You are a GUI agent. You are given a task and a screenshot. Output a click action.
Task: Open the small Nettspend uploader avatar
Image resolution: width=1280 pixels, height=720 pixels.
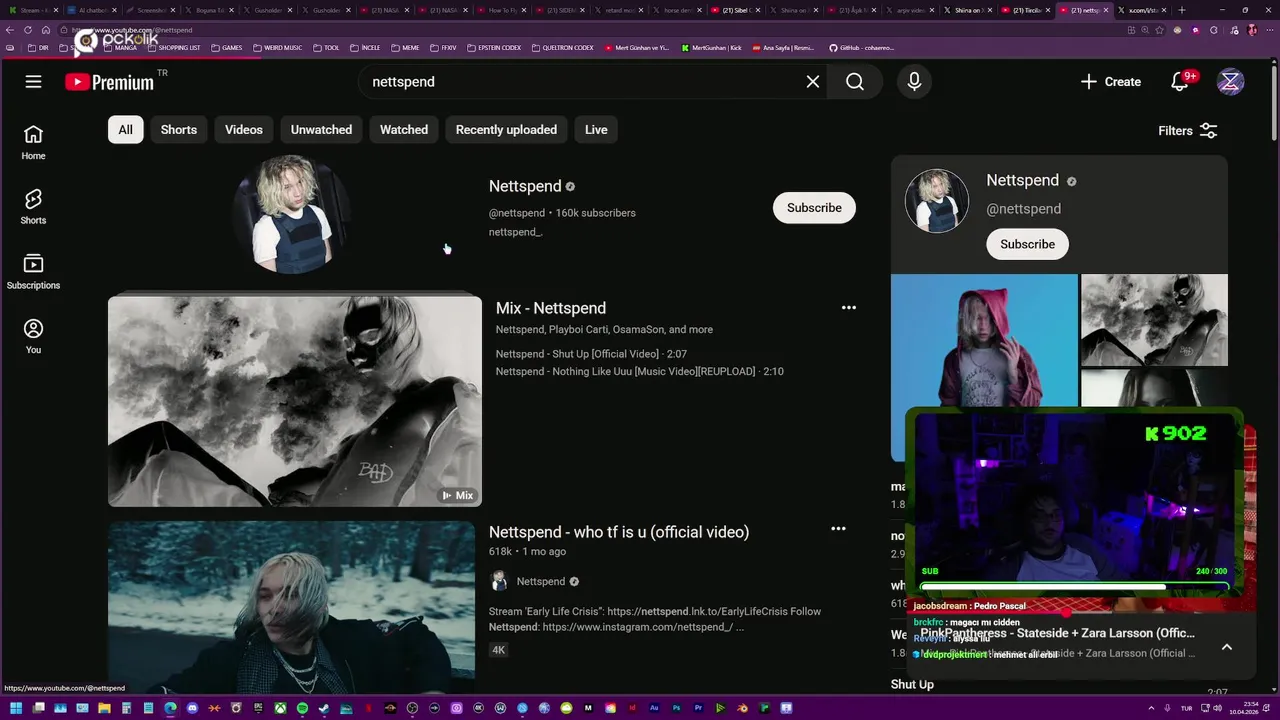point(499,581)
